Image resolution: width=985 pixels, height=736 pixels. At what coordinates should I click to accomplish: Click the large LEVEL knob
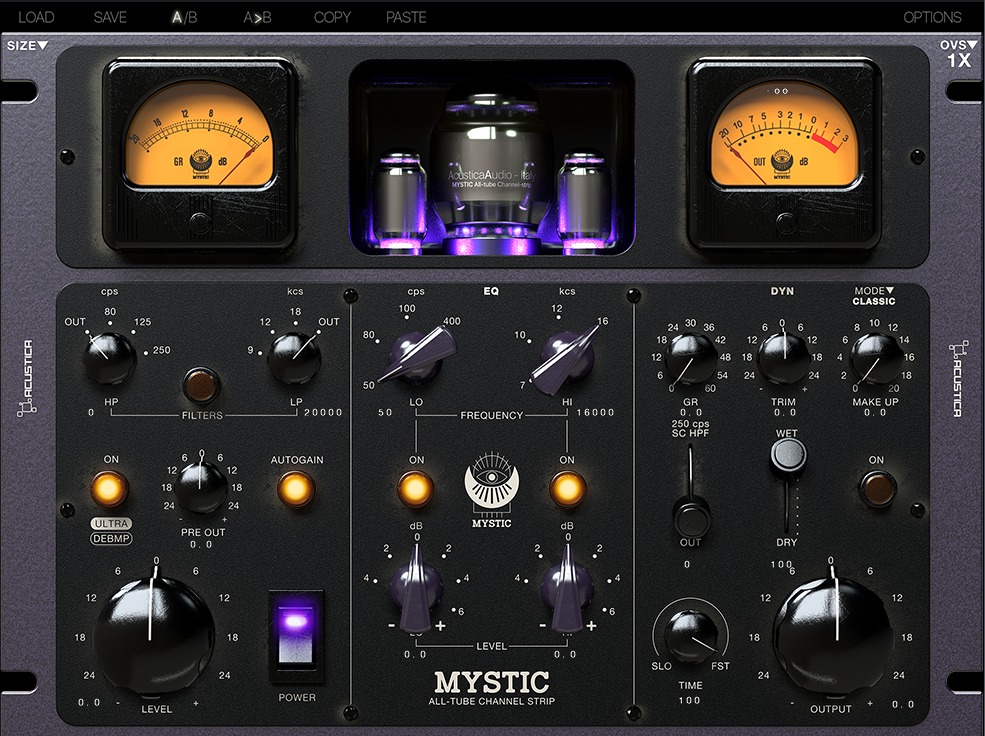tap(155, 634)
